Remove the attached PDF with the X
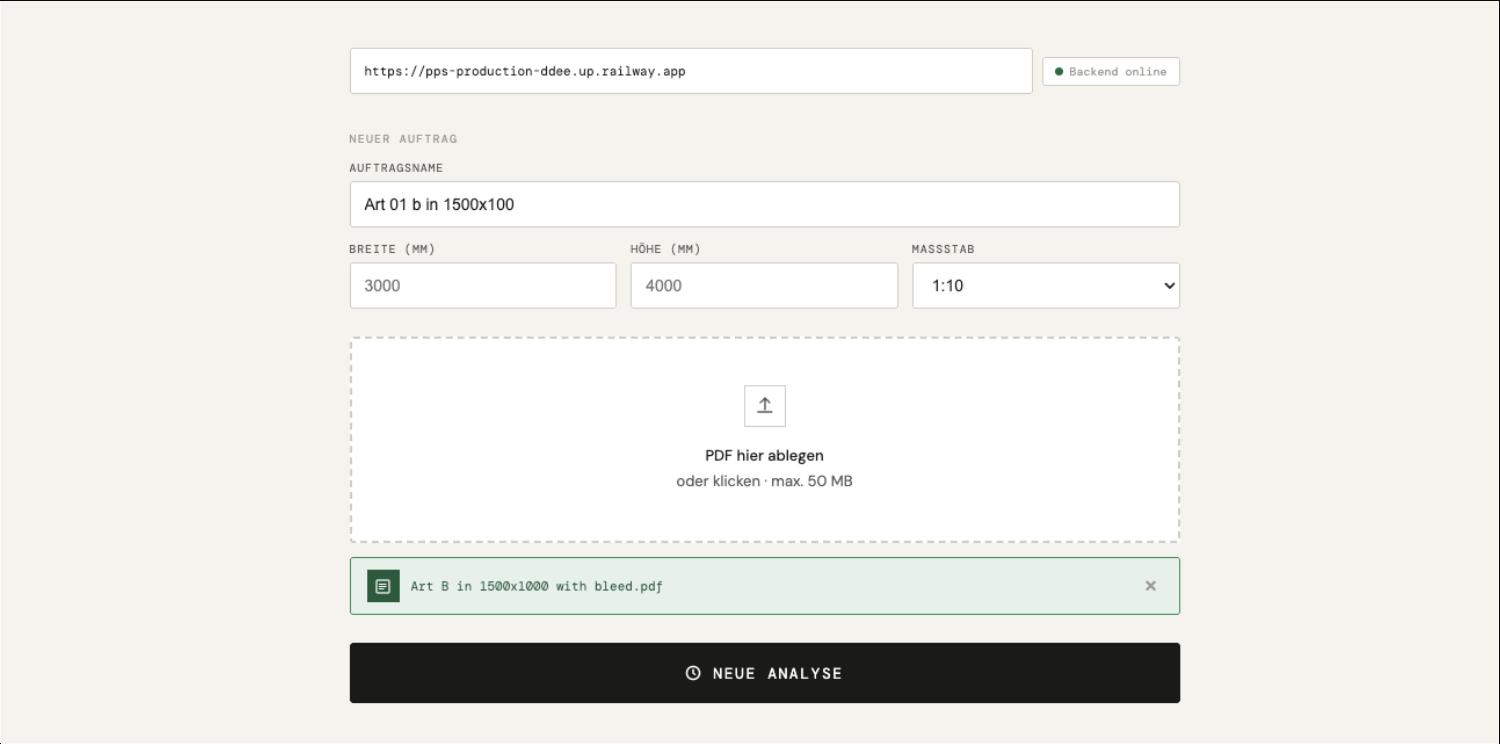 (x=1150, y=586)
